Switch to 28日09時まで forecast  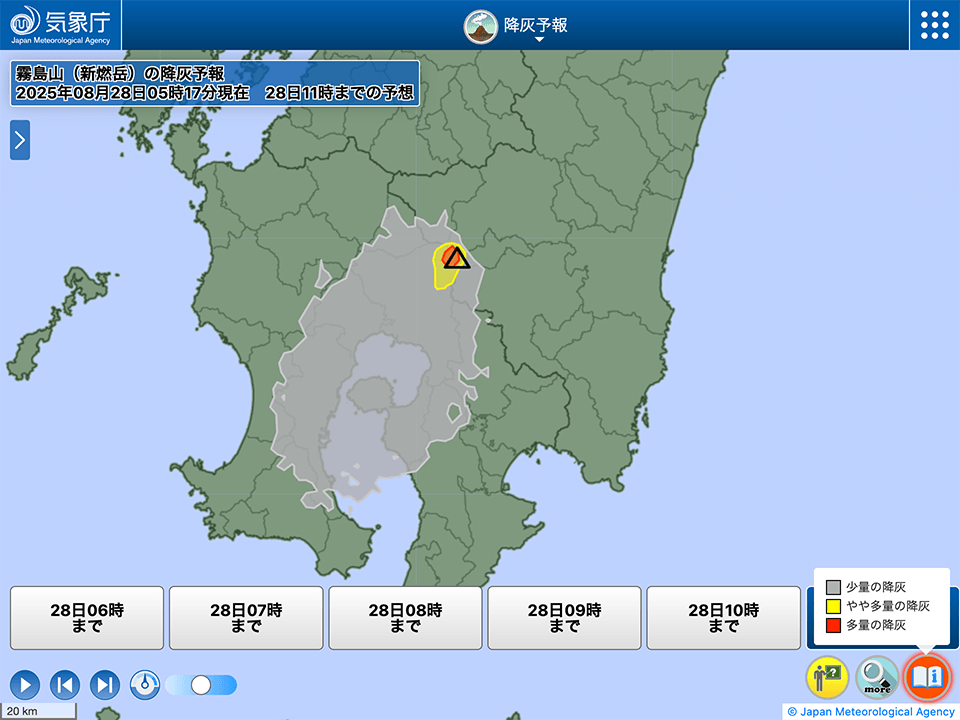[564, 618]
